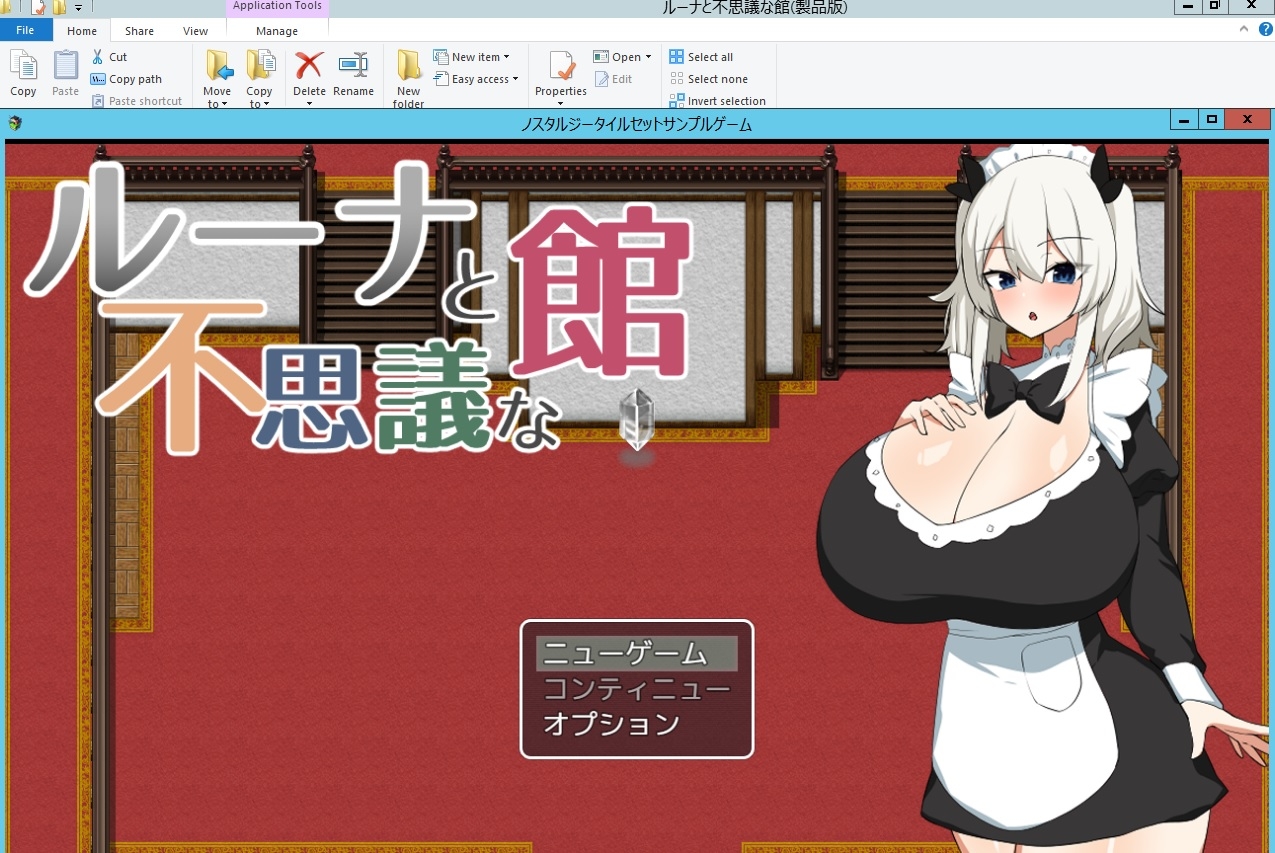Open the dropdown arrow beside Open

click(648, 57)
